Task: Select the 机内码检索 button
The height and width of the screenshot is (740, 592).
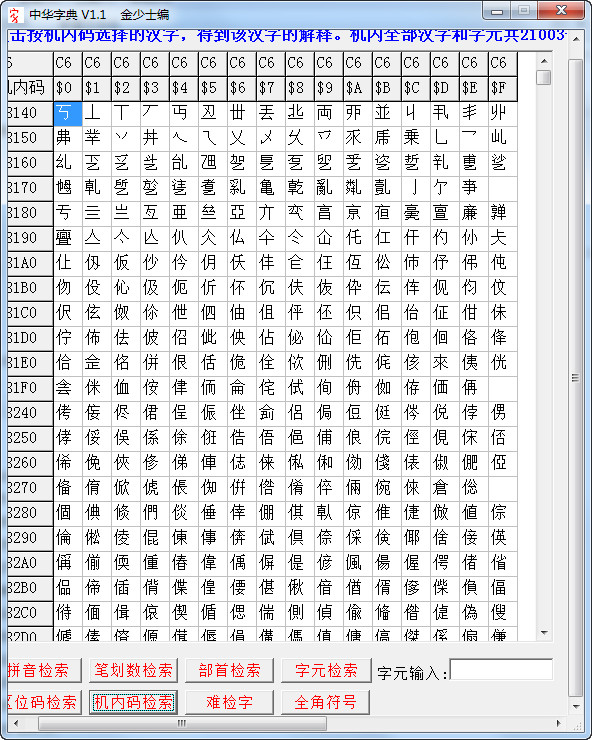Action: [133, 702]
